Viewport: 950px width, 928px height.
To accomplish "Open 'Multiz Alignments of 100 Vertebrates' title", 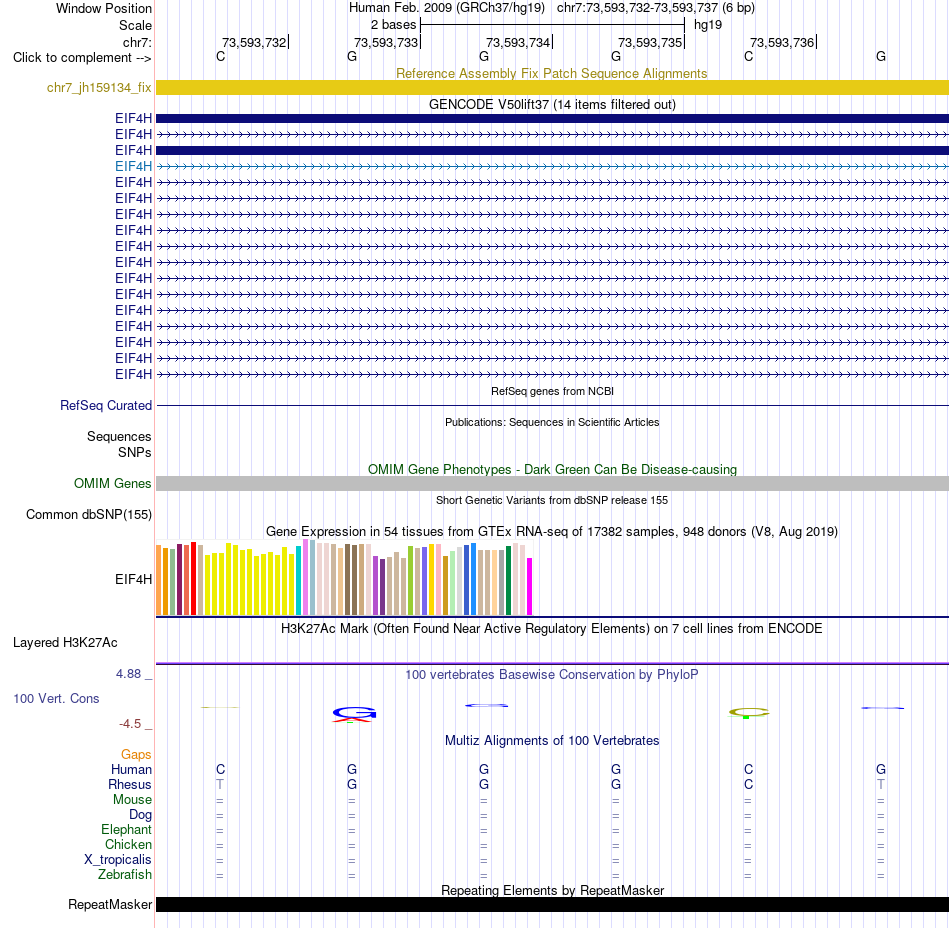I will click(552, 740).
